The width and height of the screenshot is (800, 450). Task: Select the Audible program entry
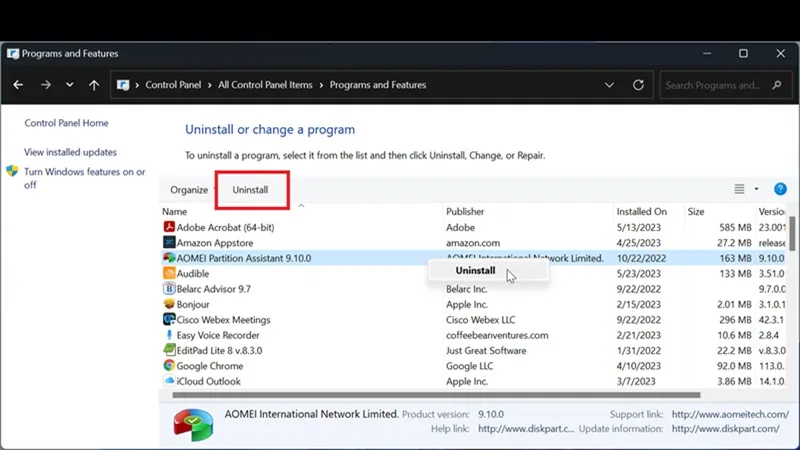click(192, 274)
